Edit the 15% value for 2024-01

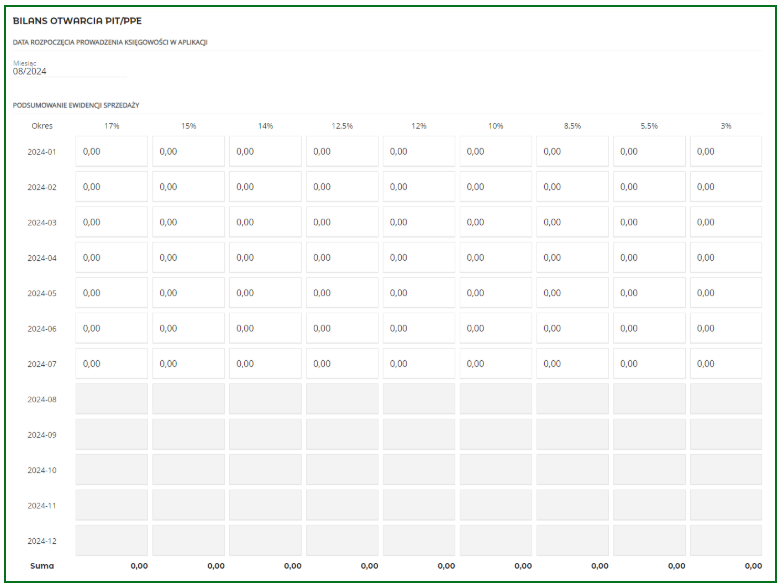click(189, 151)
